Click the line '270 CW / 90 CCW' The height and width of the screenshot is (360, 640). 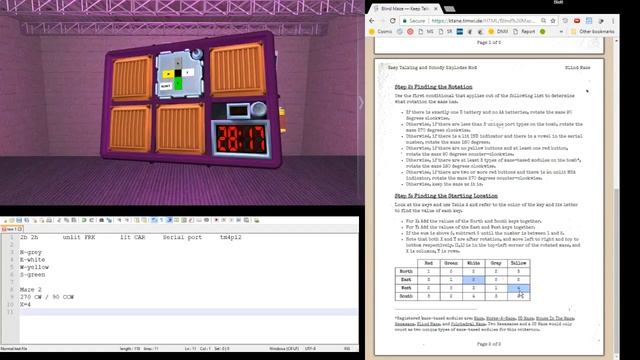click(47, 297)
